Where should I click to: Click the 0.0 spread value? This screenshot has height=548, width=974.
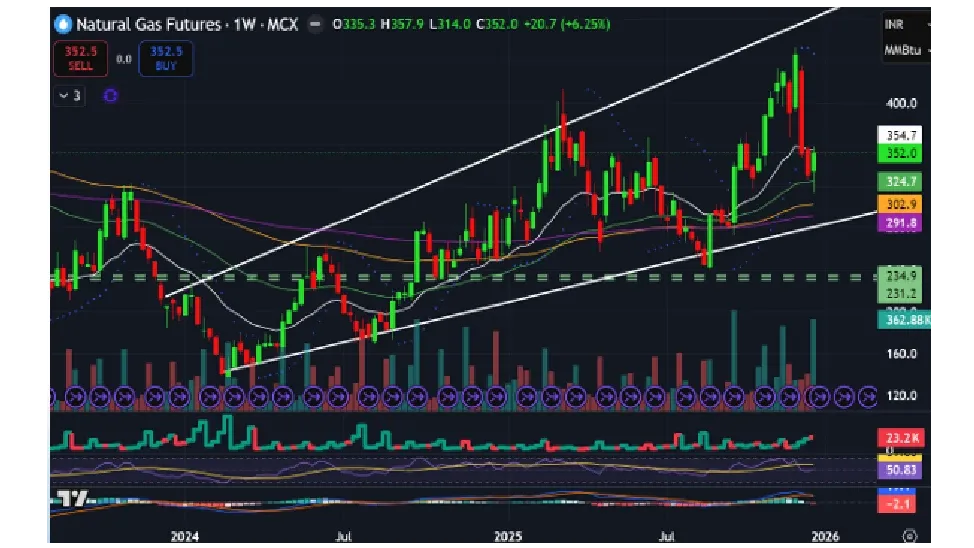pyautogui.click(x=124, y=59)
